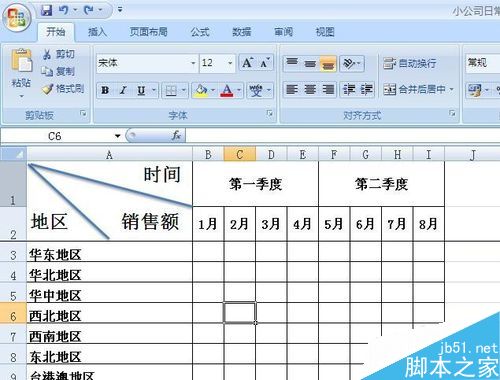
Task: Center text horizontally
Action: 310,89
